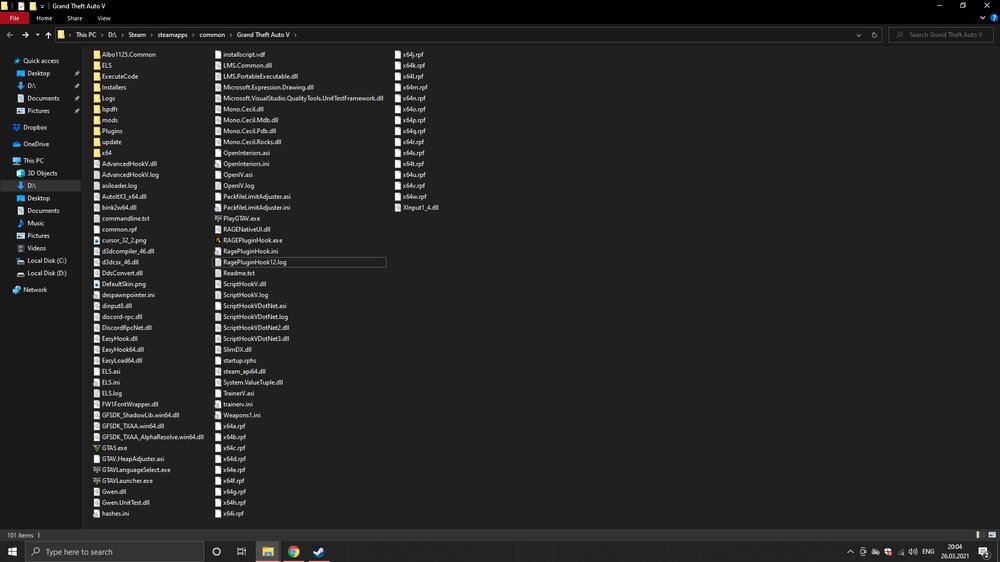
Task: Open Help with the question mark icon
Action: [994, 18]
